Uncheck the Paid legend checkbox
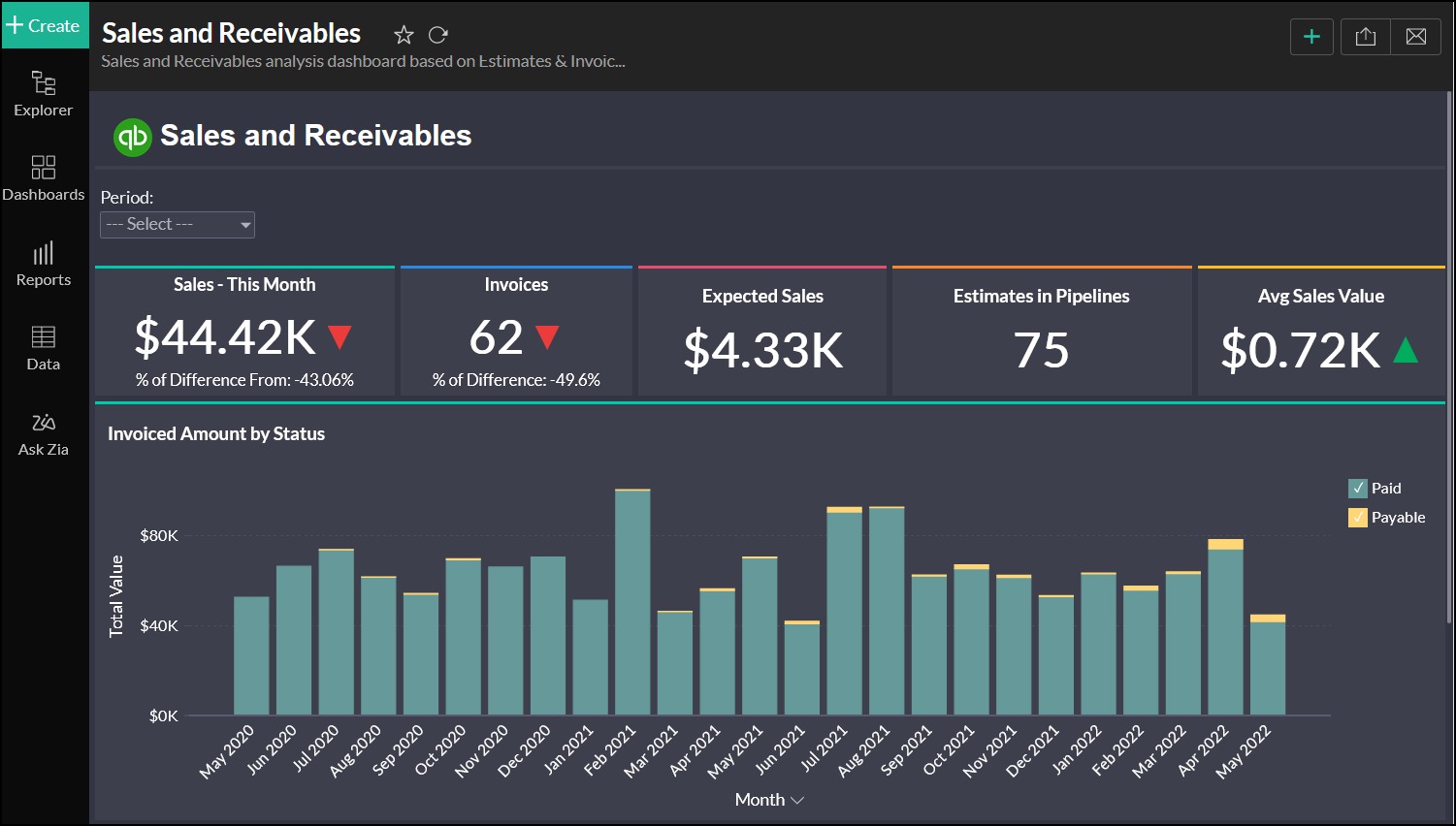This screenshot has width=1456, height=826. pyautogui.click(x=1358, y=489)
